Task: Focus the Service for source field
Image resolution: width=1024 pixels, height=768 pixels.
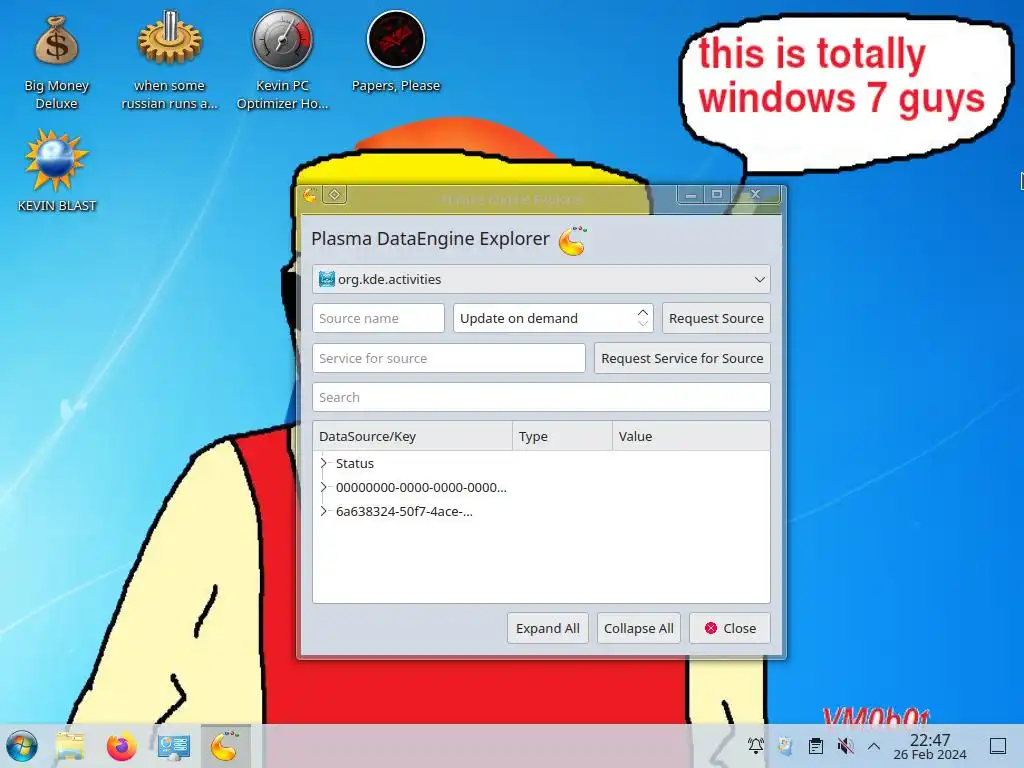Action: tap(449, 358)
